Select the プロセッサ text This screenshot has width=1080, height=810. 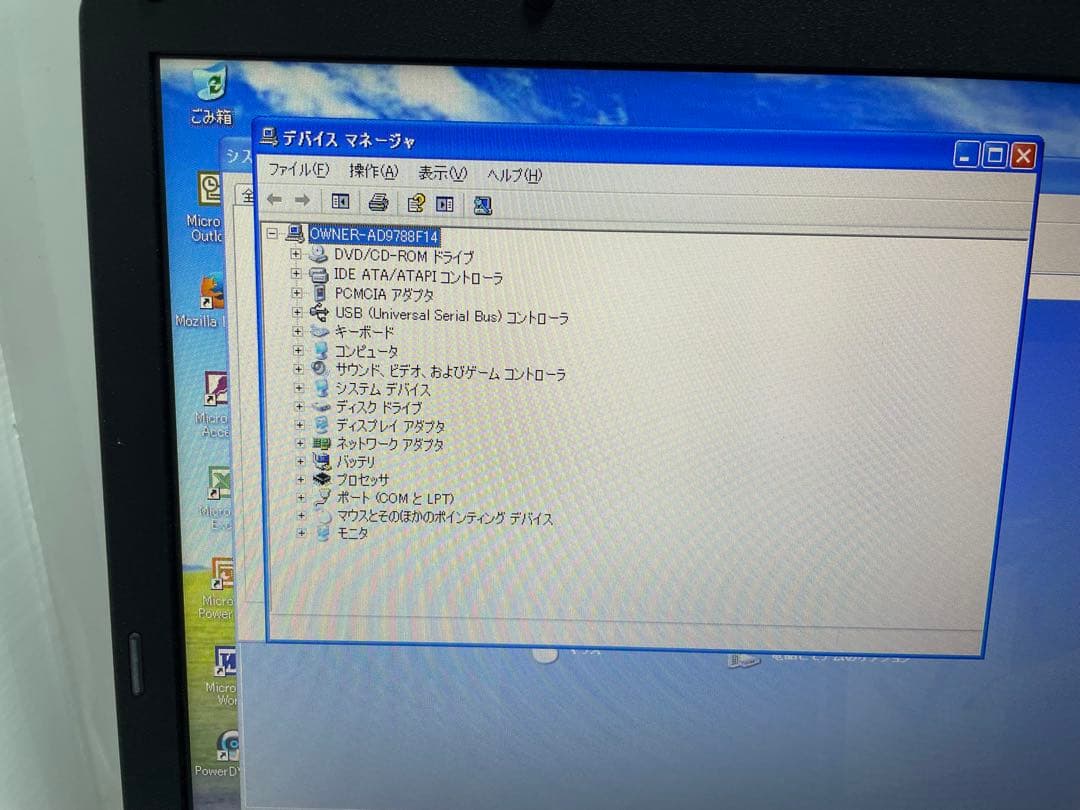362,480
